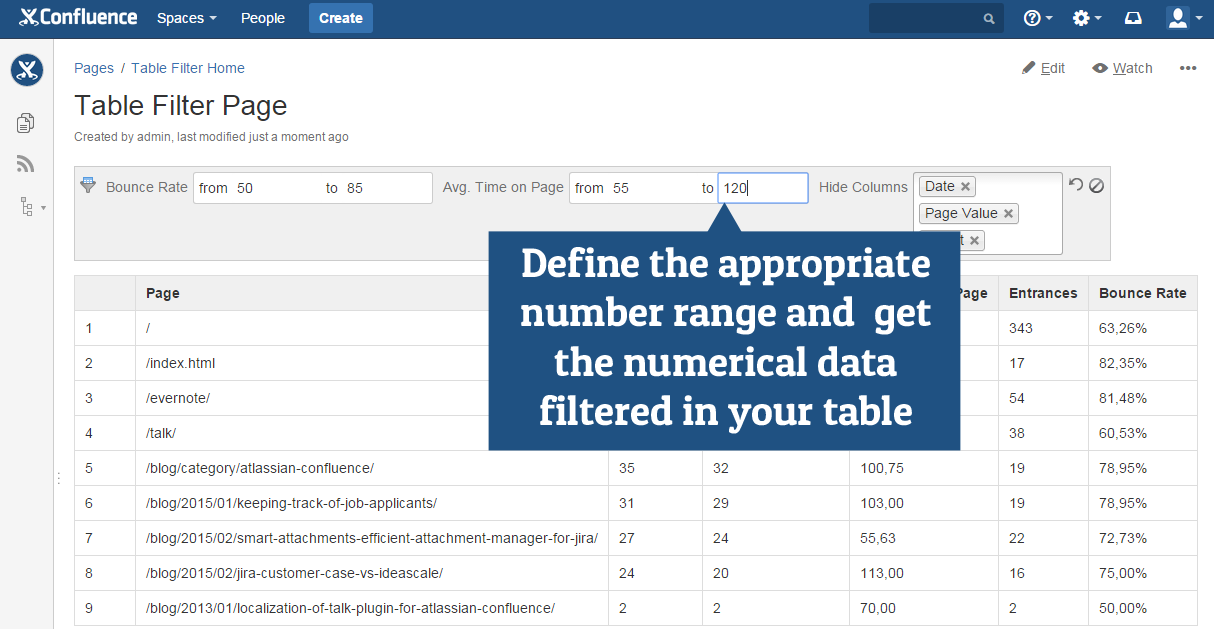Click the Pages breadcrumb link
Image resolution: width=1214 pixels, height=629 pixels.
(x=94, y=68)
